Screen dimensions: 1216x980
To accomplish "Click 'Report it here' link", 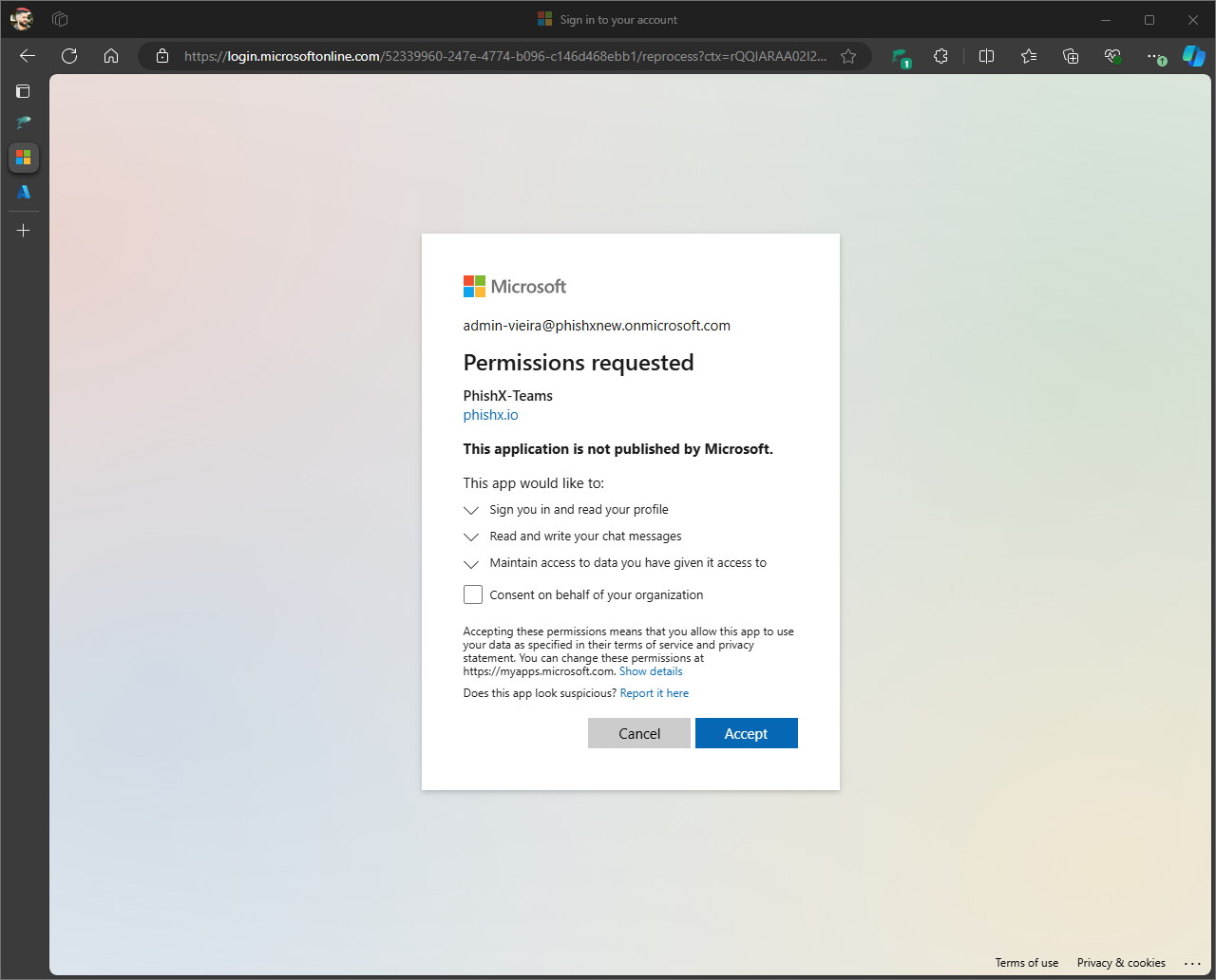I will [655, 693].
